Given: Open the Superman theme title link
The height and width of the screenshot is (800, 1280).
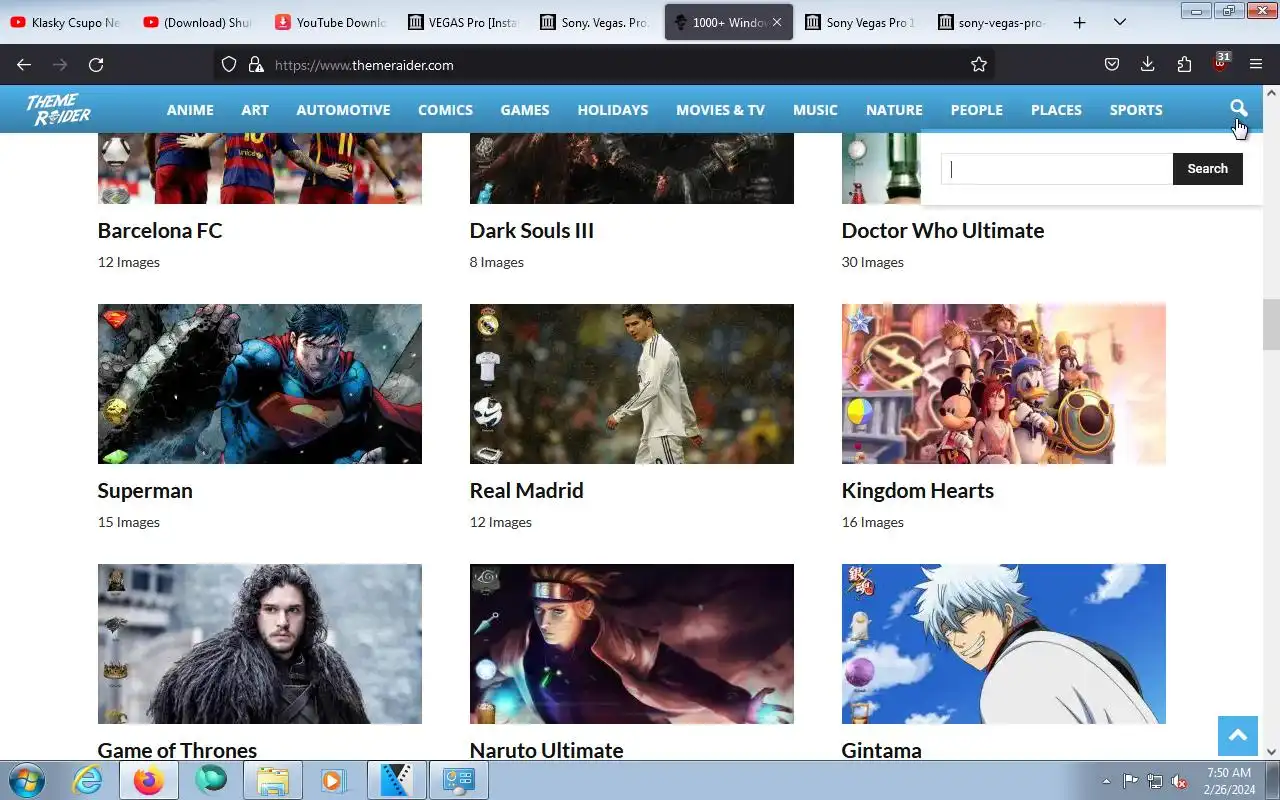Looking at the screenshot, I should tap(145, 490).
